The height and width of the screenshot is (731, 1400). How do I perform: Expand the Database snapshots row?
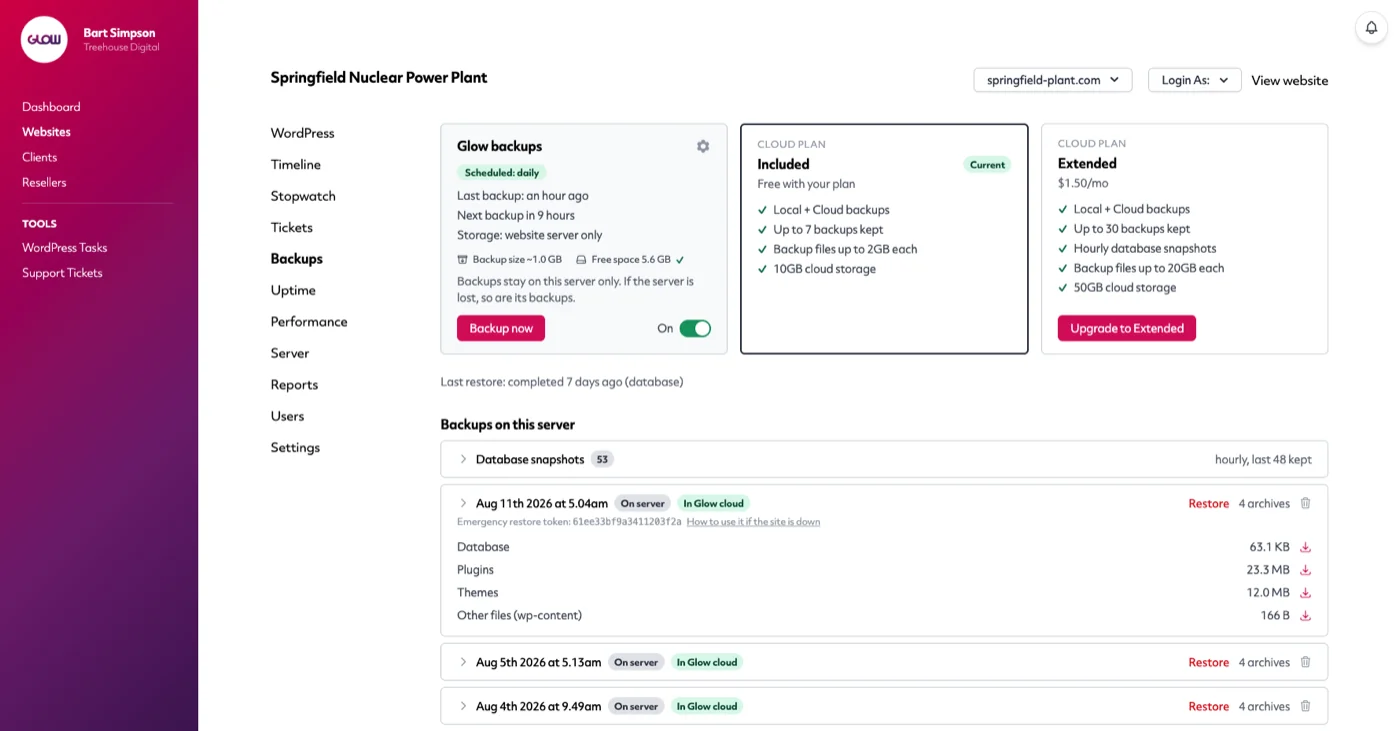(463, 459)
